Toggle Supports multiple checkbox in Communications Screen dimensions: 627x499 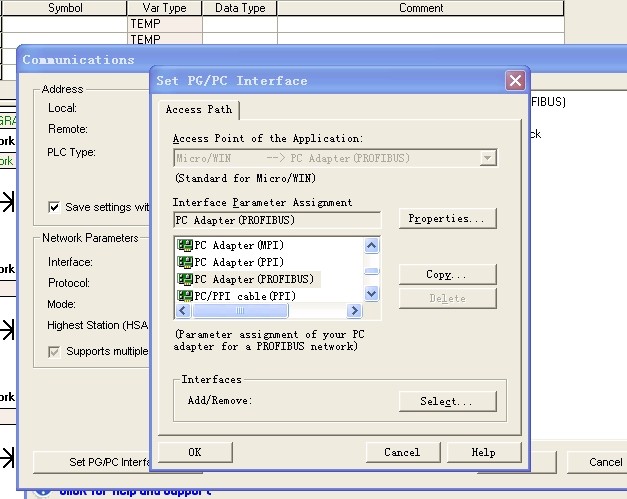click(x=54, y=352)
